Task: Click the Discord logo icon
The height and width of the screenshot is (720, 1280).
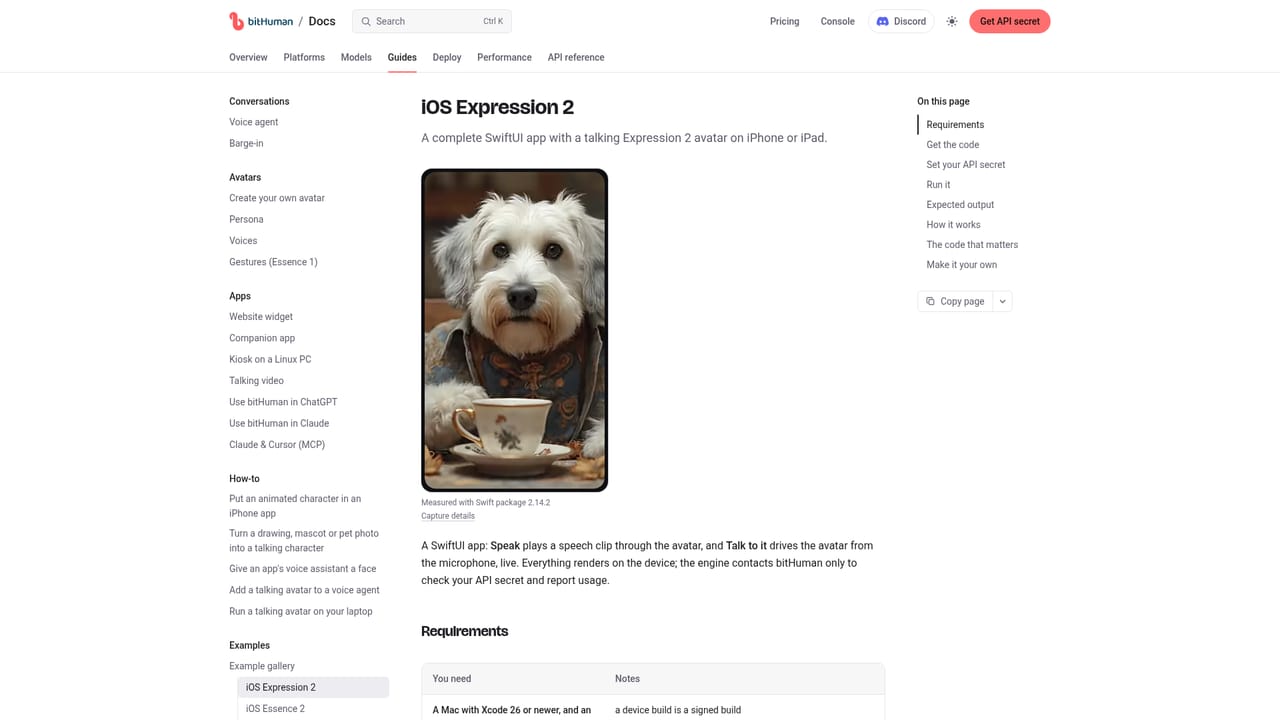Action: point(883,21)
